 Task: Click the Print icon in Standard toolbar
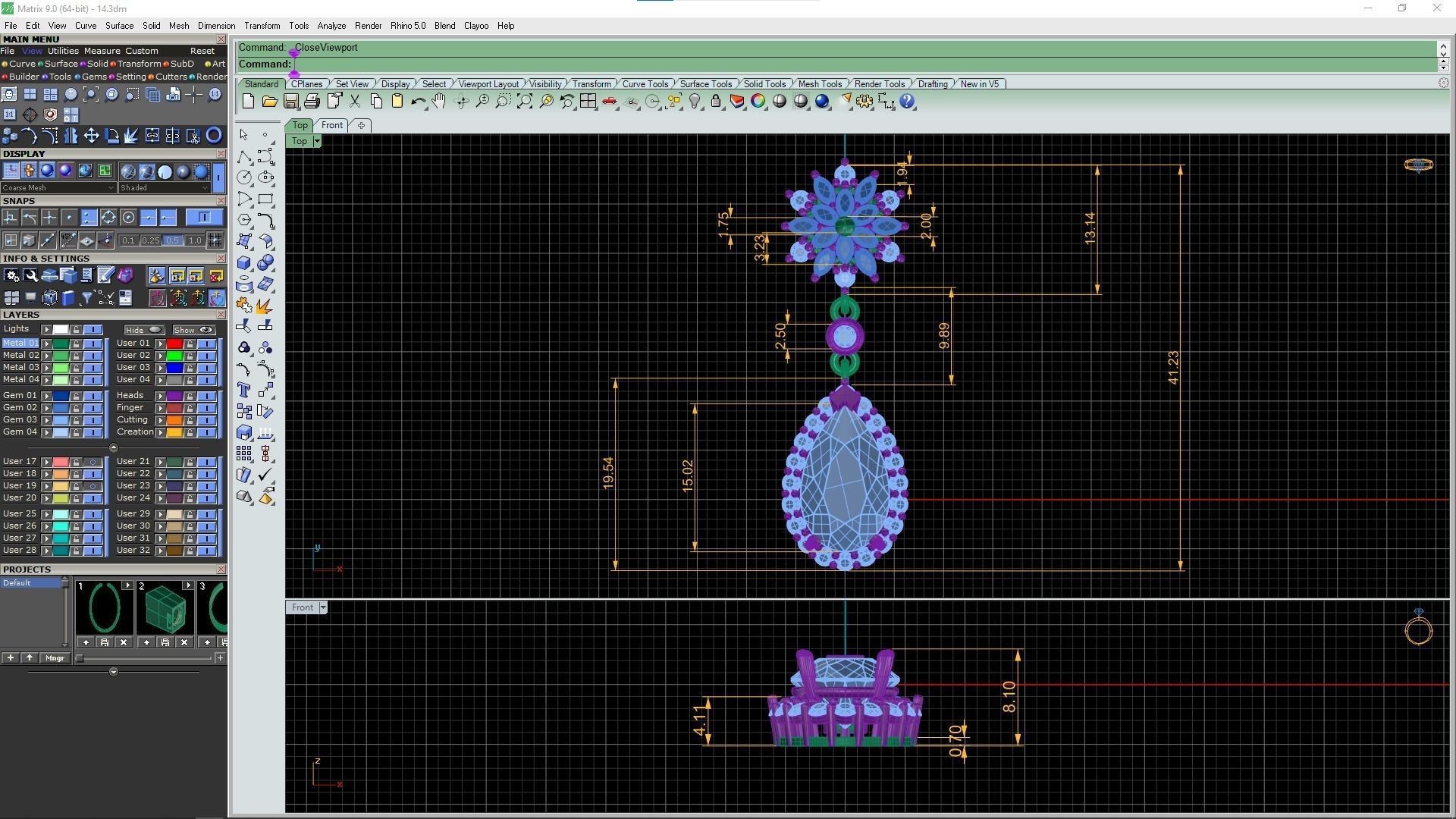[312, 102]
